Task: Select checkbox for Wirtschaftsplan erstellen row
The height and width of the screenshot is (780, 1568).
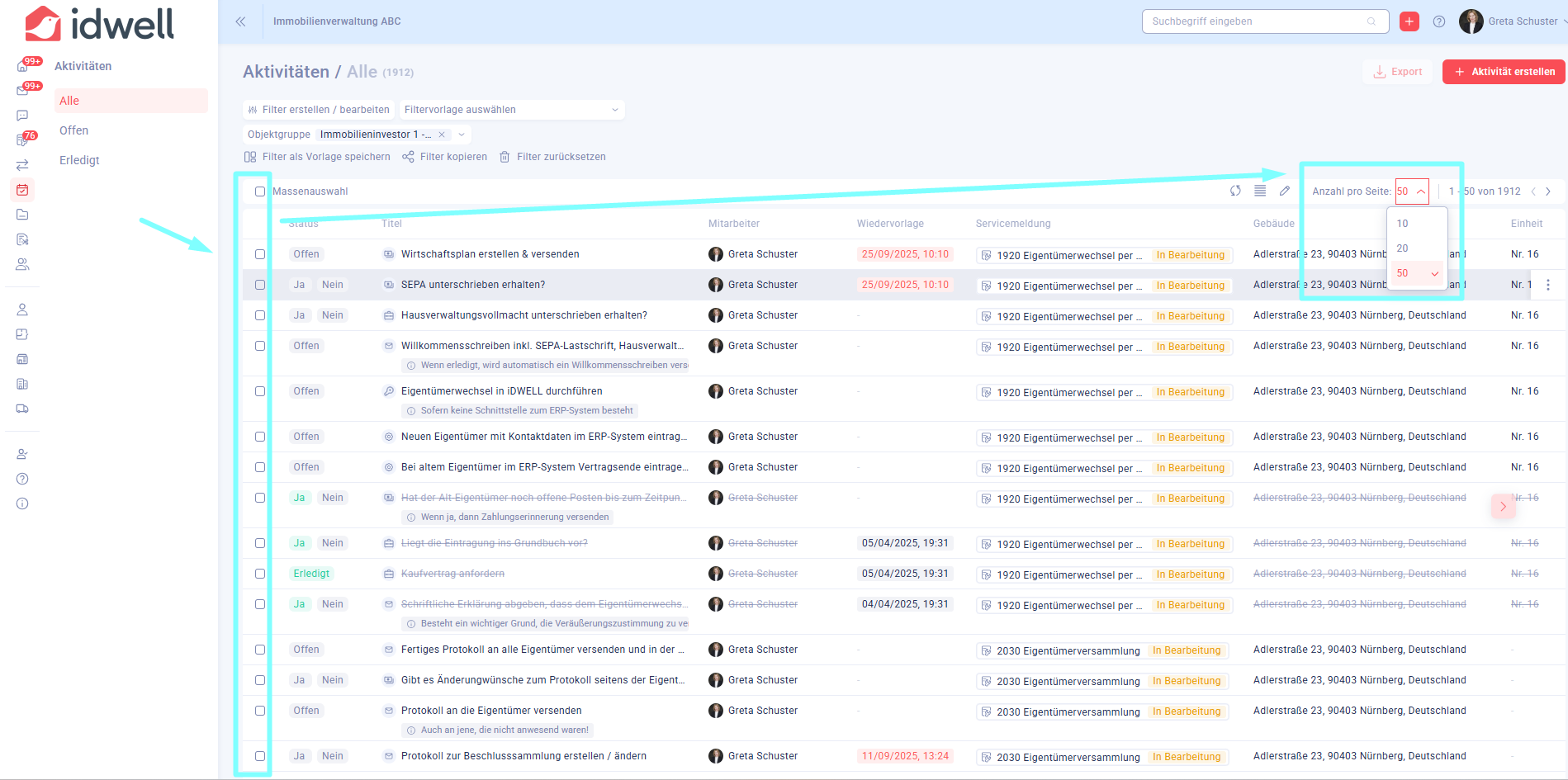Action: point(260,254)
